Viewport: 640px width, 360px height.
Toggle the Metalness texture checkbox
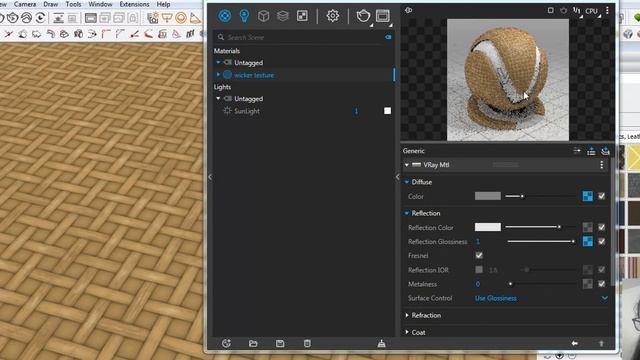[602, 284]
